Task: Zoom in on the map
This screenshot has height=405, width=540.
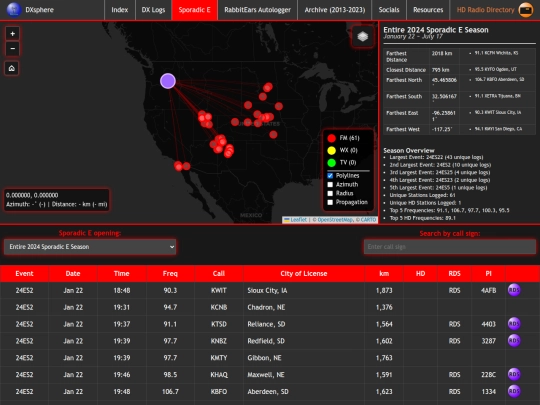Action: pyautogui.click(x=12, y=34)
